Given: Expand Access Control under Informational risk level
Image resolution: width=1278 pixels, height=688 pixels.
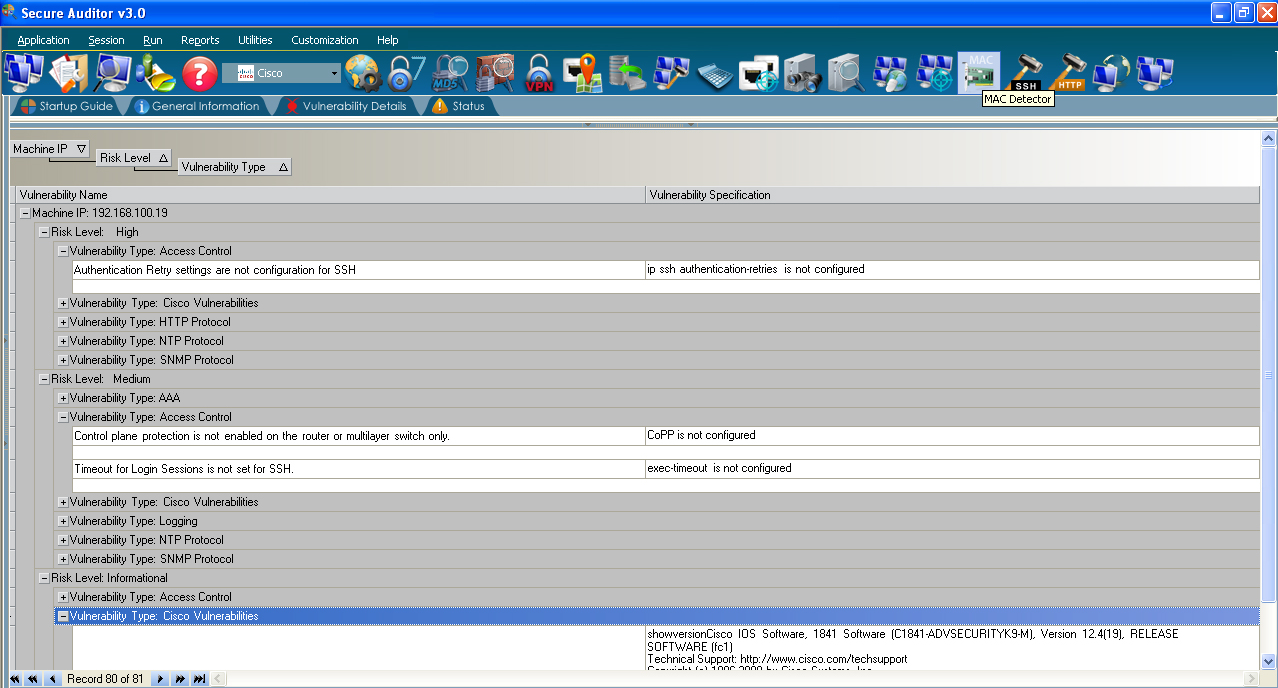Looking at the screenshot, I should 63,597.
